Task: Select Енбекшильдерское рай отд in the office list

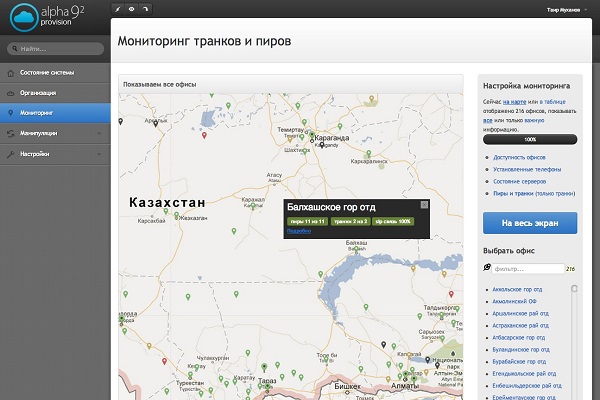Action: tap(527, 386)
